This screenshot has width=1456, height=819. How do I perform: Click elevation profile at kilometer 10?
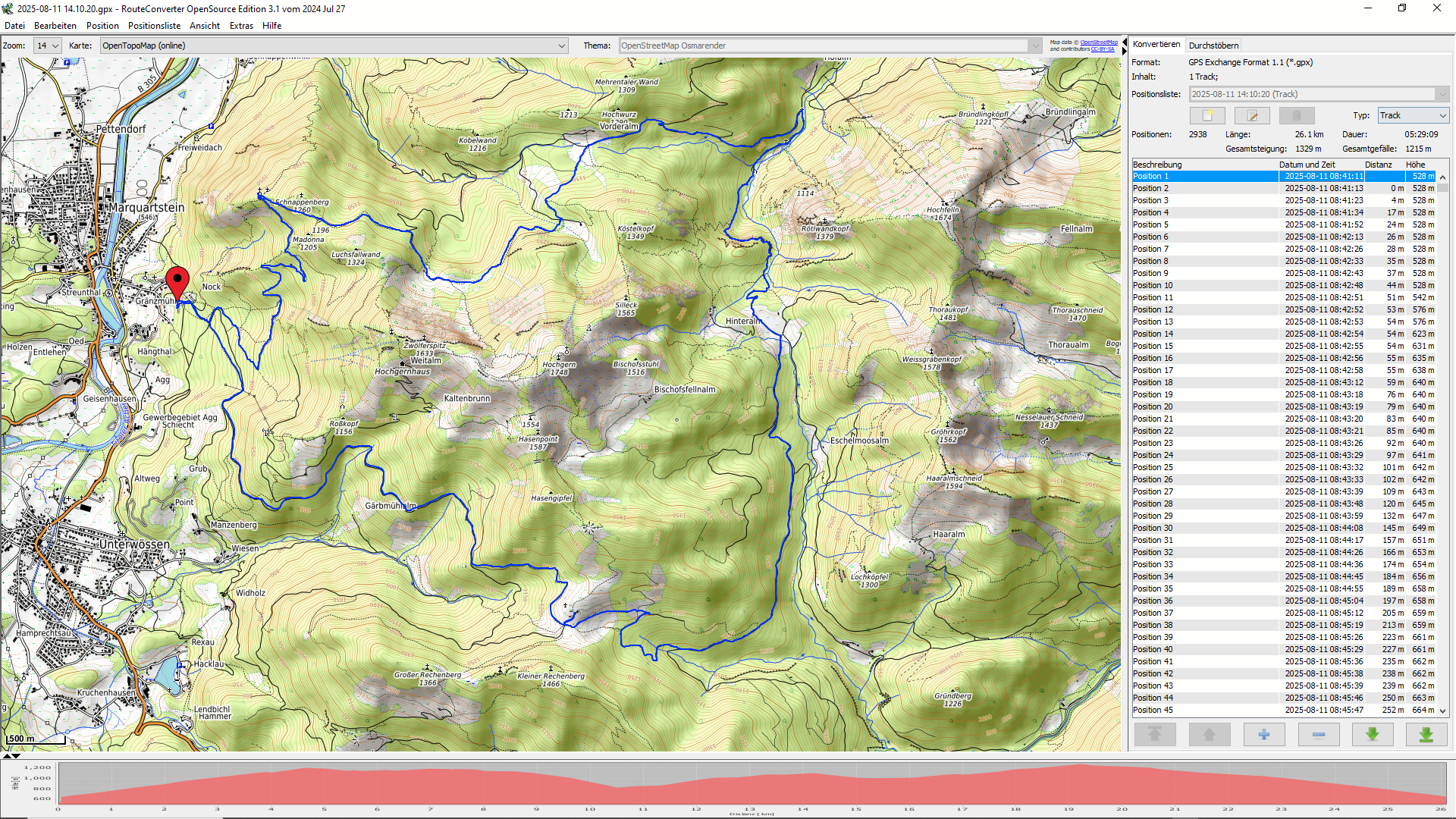(x=590, y=785)
